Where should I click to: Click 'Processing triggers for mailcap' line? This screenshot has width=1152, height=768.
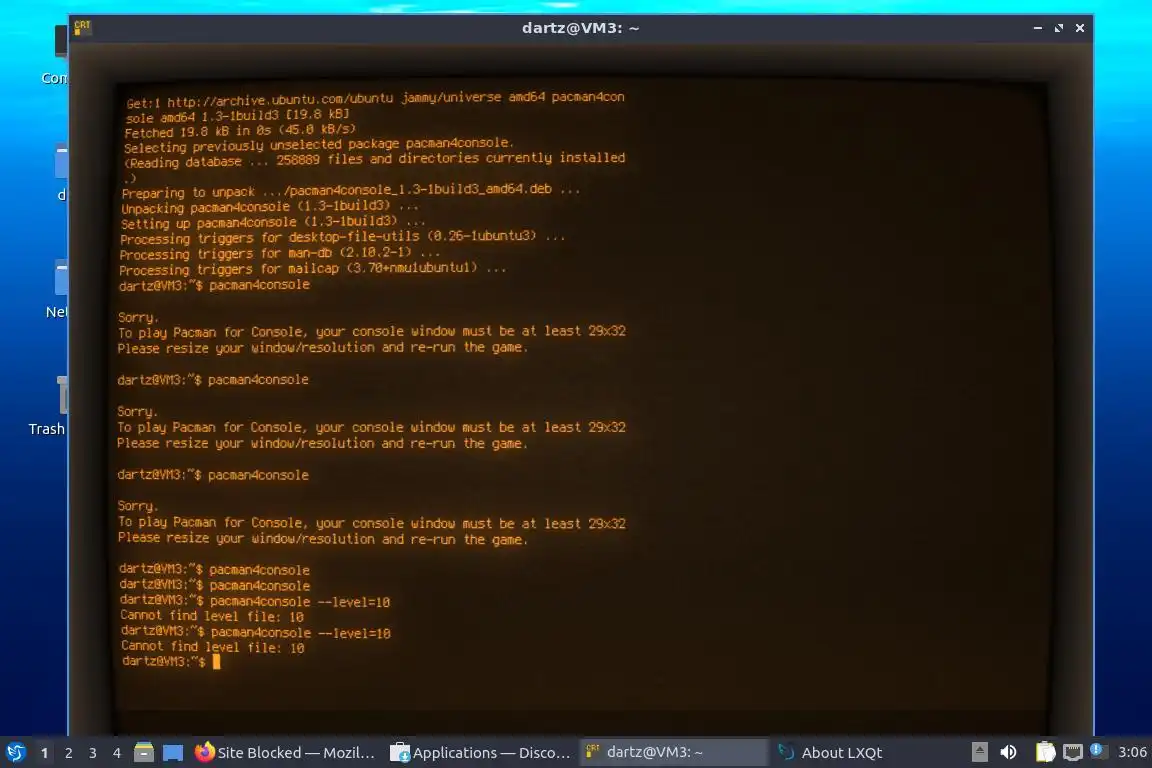pos(312,269)
